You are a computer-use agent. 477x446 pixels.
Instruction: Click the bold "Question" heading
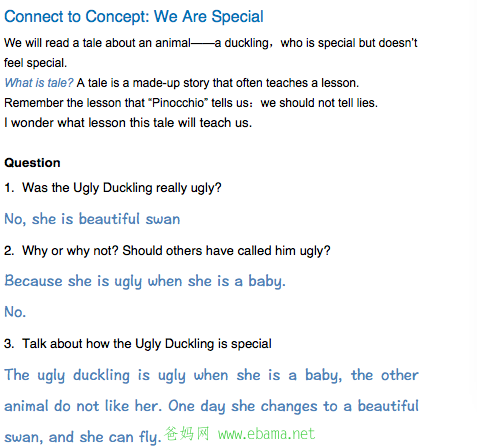[32, 163]
